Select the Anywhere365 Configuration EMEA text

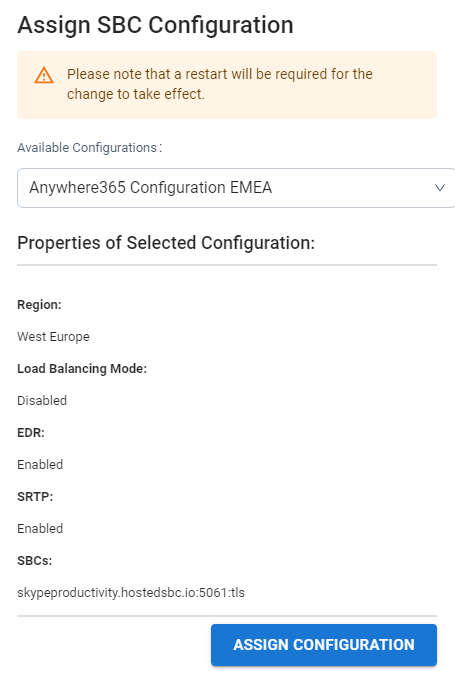pyautogui.click(x=151, y=188)
